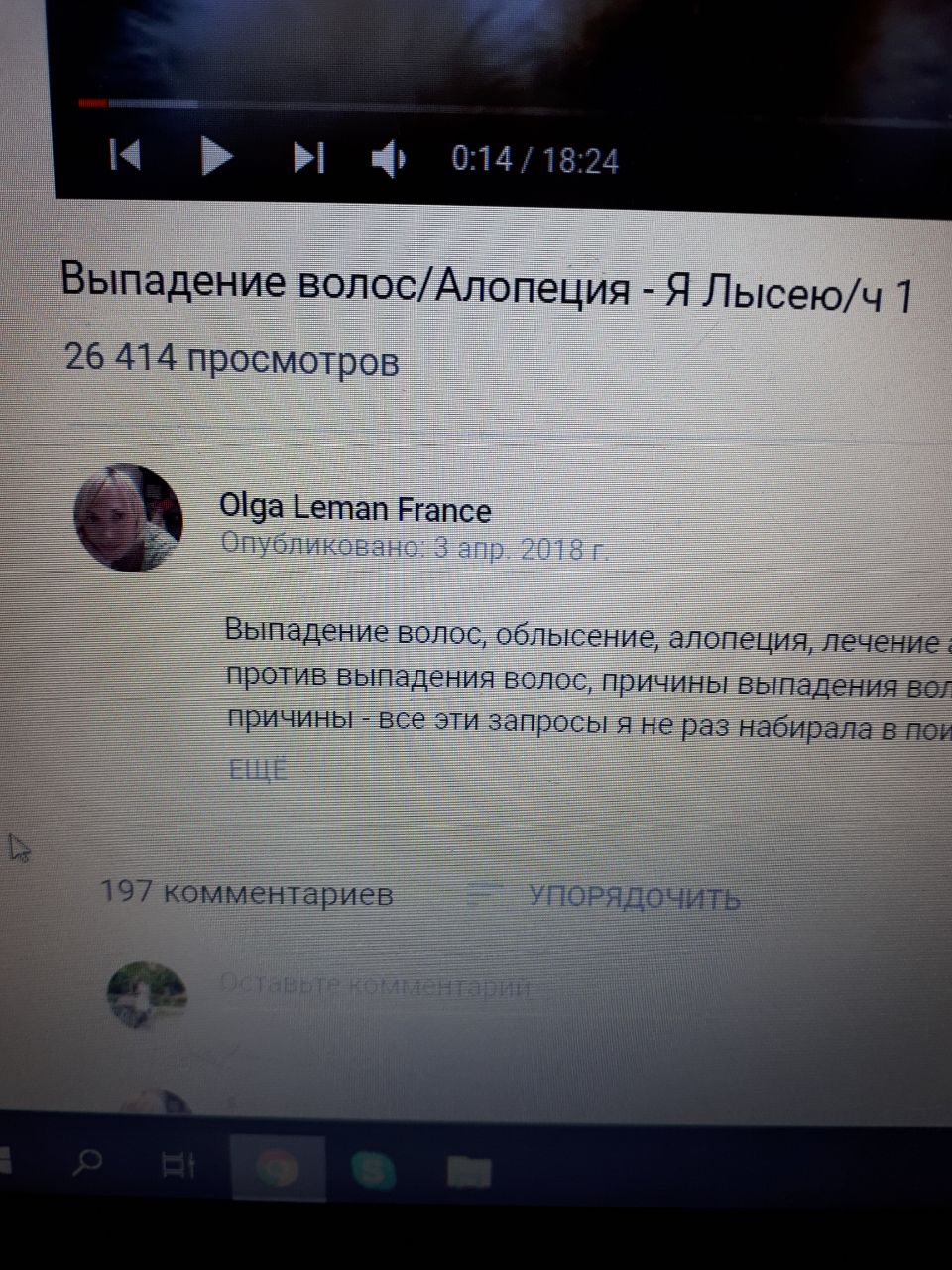Expand the description with ЕЩЁ
This screenshot has width=952, height=1270.
pos(258,770)
